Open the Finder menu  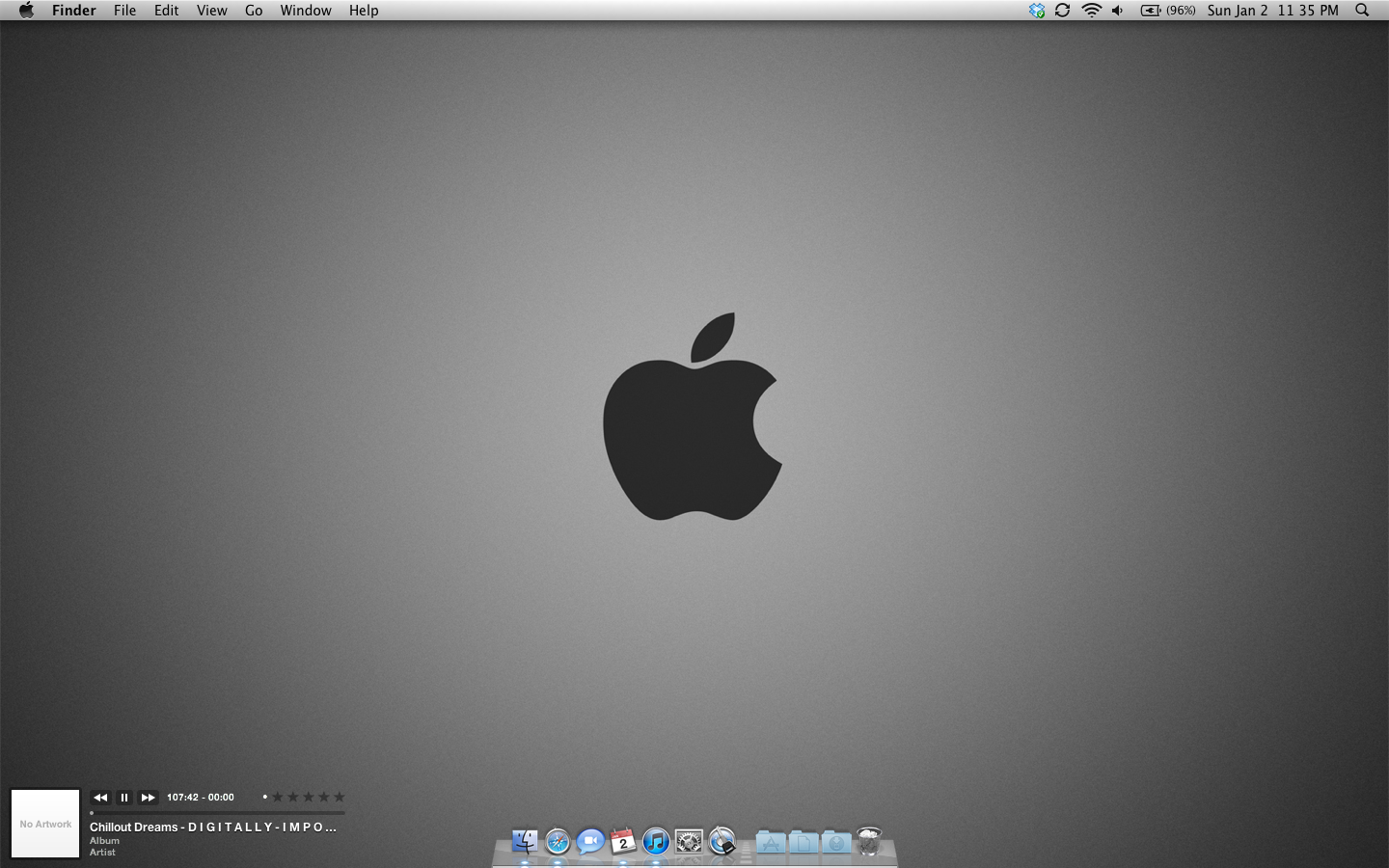74,11
